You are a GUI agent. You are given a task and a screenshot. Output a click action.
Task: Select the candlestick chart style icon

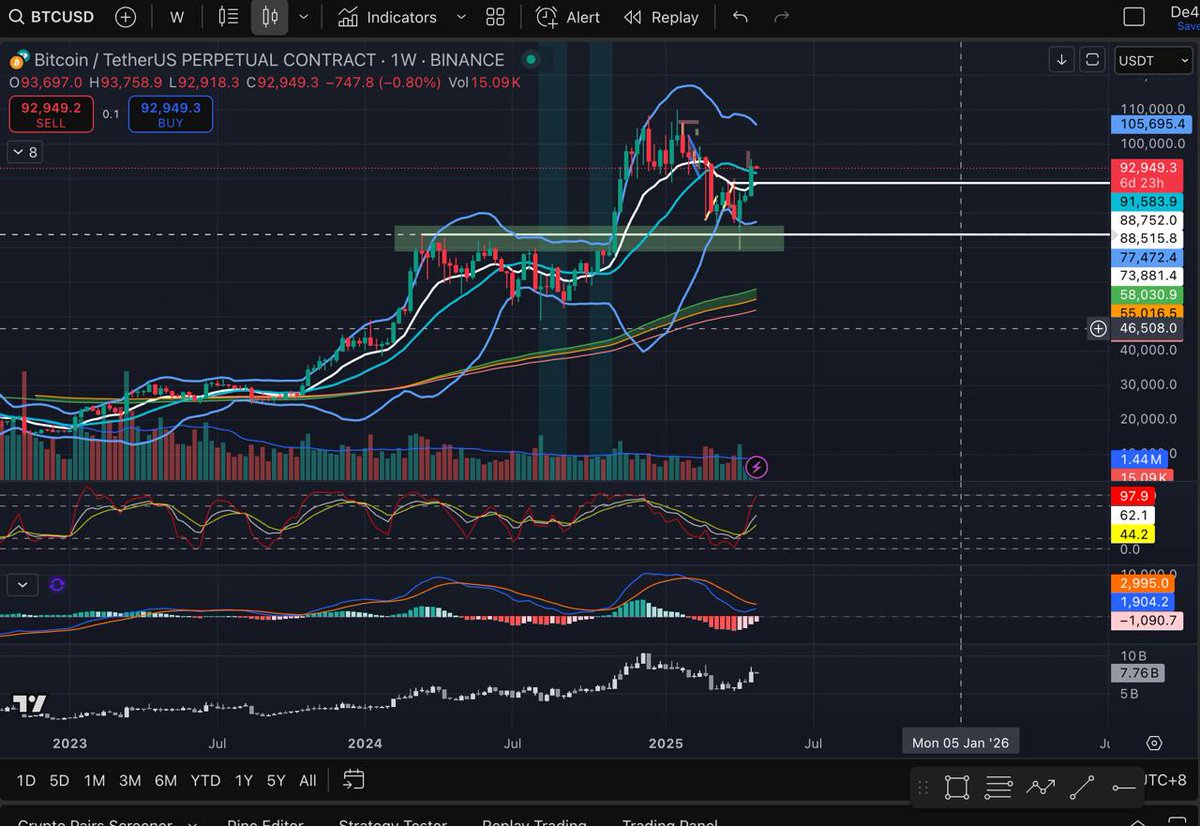point(269,17)
